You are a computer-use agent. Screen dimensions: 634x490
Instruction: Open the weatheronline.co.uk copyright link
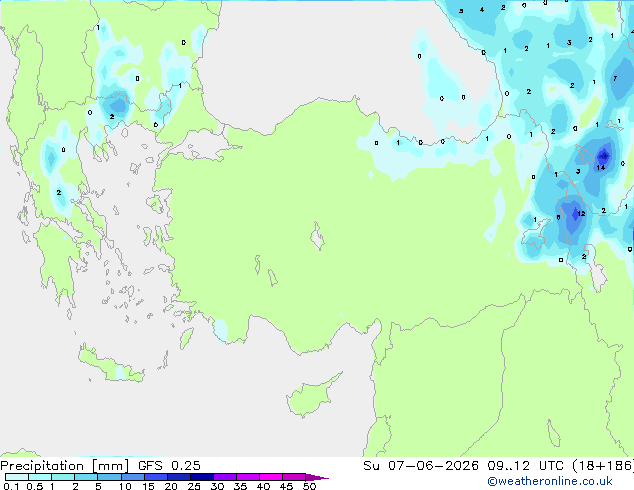[x=550, y=481]
